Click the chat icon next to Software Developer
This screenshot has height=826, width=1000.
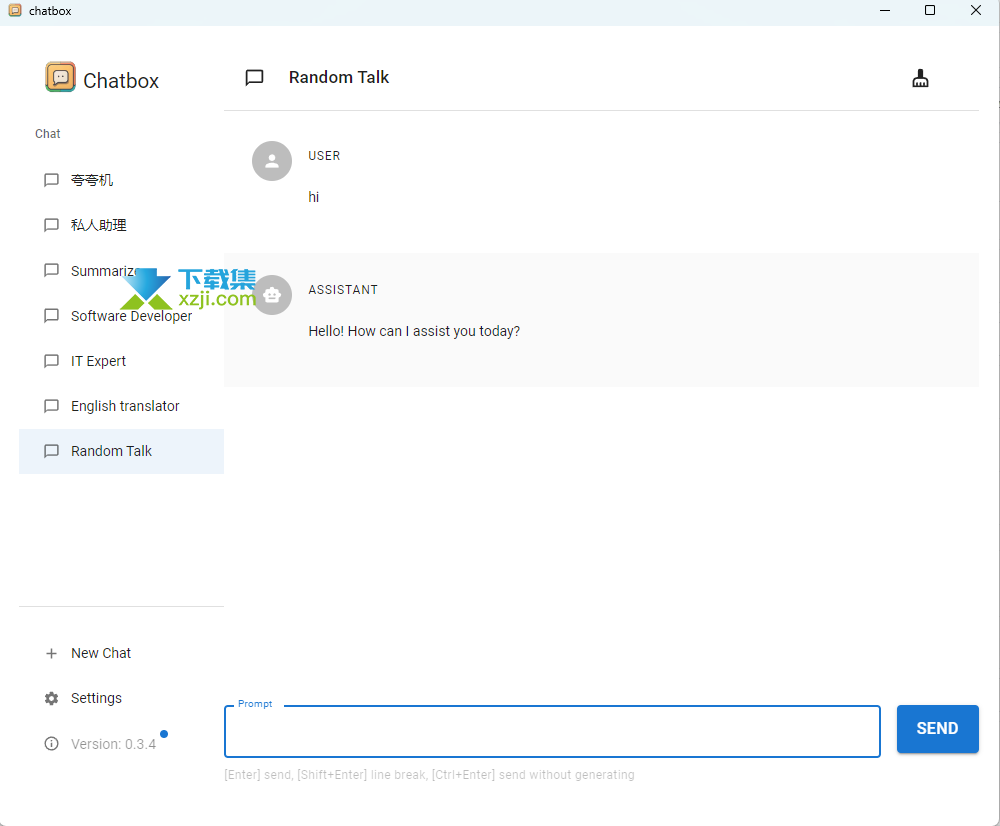coord(51,316)
